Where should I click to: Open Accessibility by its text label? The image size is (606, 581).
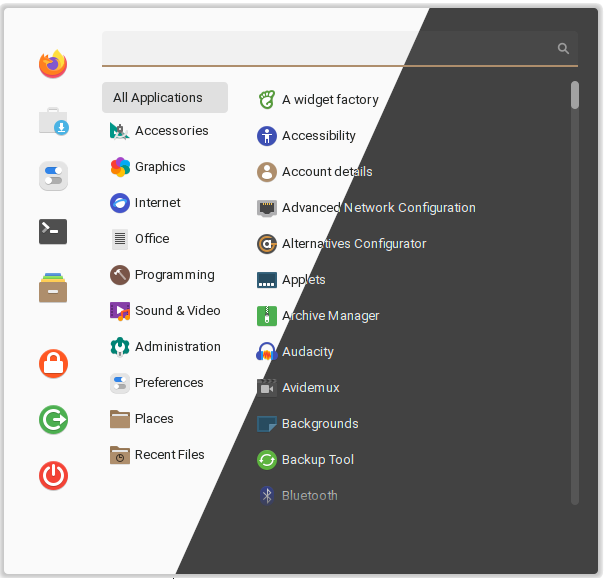pos(319,136)
